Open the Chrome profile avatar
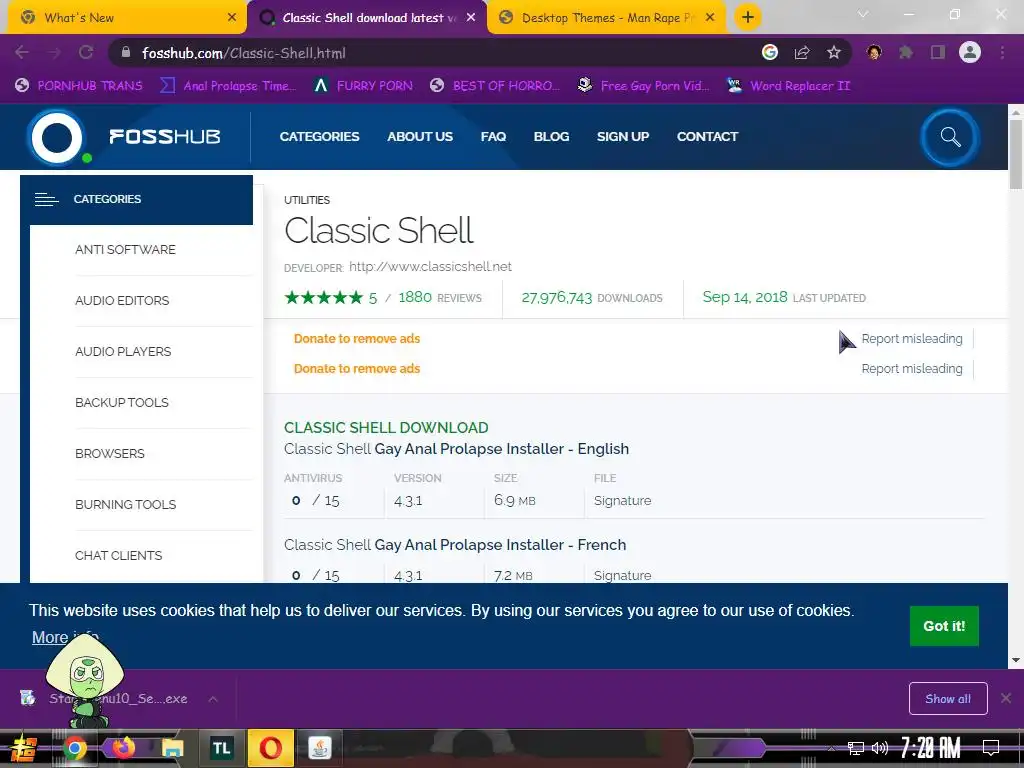Viewport: 1024px width, 768px height. [970, 52]
